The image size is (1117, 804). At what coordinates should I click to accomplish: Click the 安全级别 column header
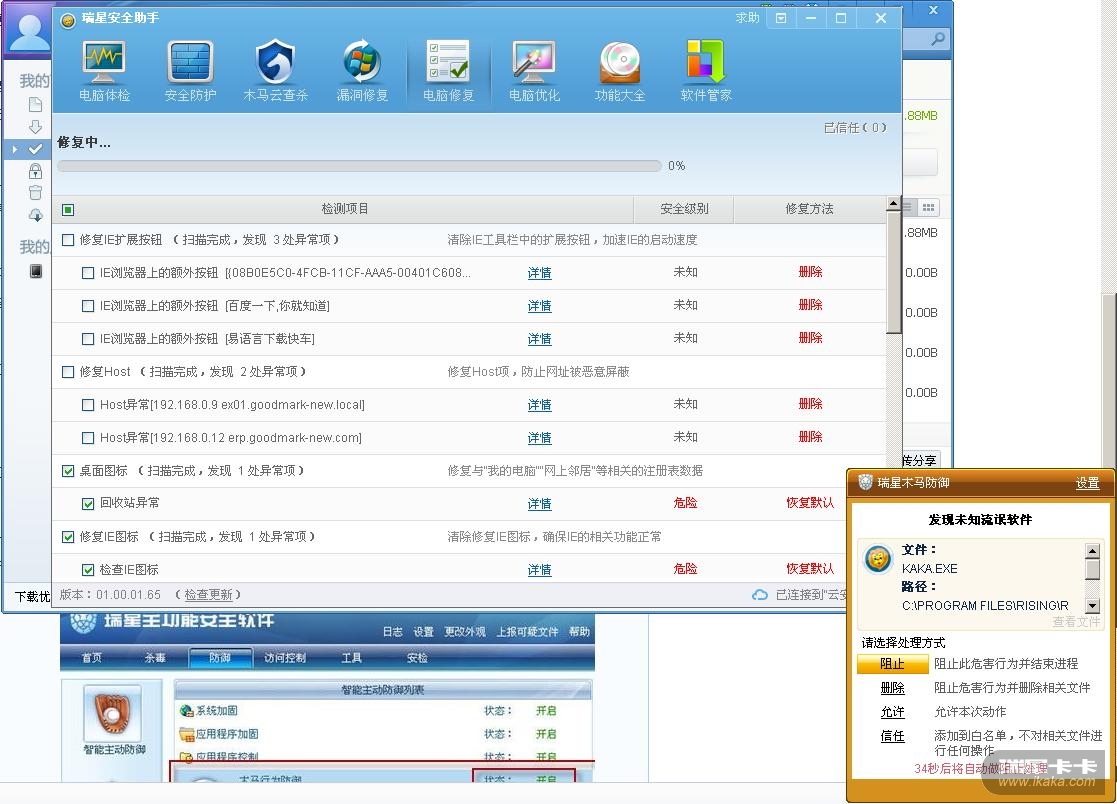(684, 209)
